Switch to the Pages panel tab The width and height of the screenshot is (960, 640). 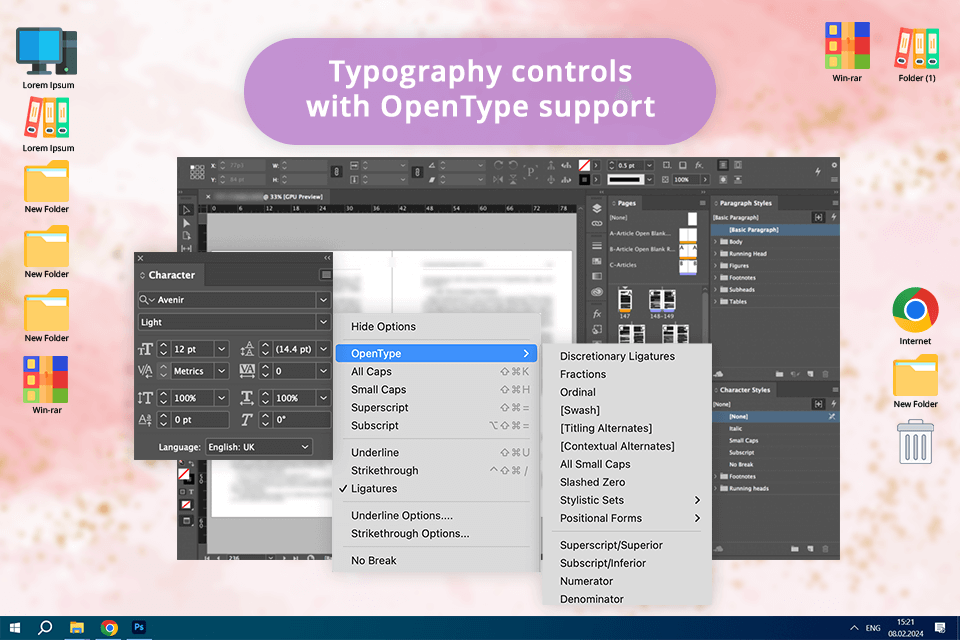point(624,203)
